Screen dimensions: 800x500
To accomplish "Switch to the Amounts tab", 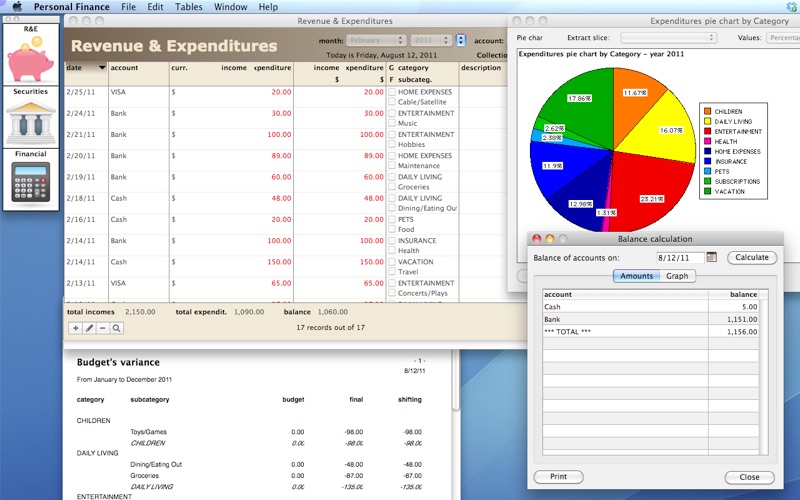I will (x=636, y=276).
